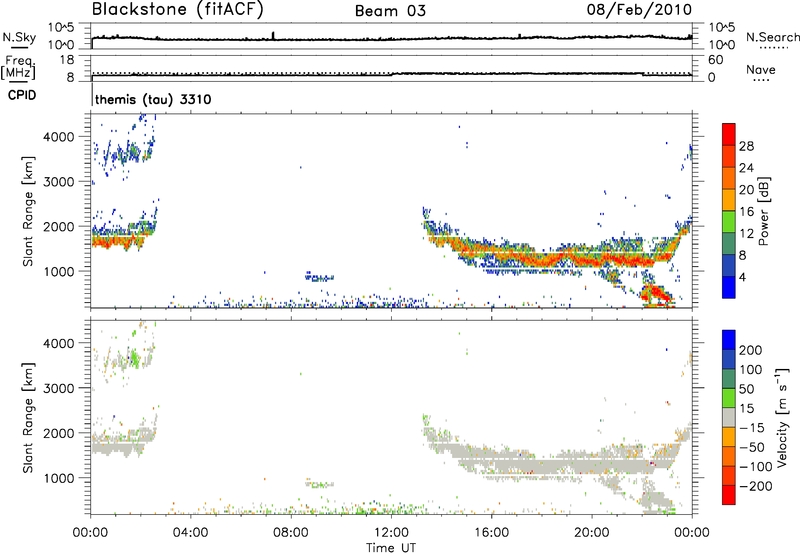Click the right '10^0' noise axis tick label
Image resolution: width=800 pixels, height=554 pixels.
[721, 45]
